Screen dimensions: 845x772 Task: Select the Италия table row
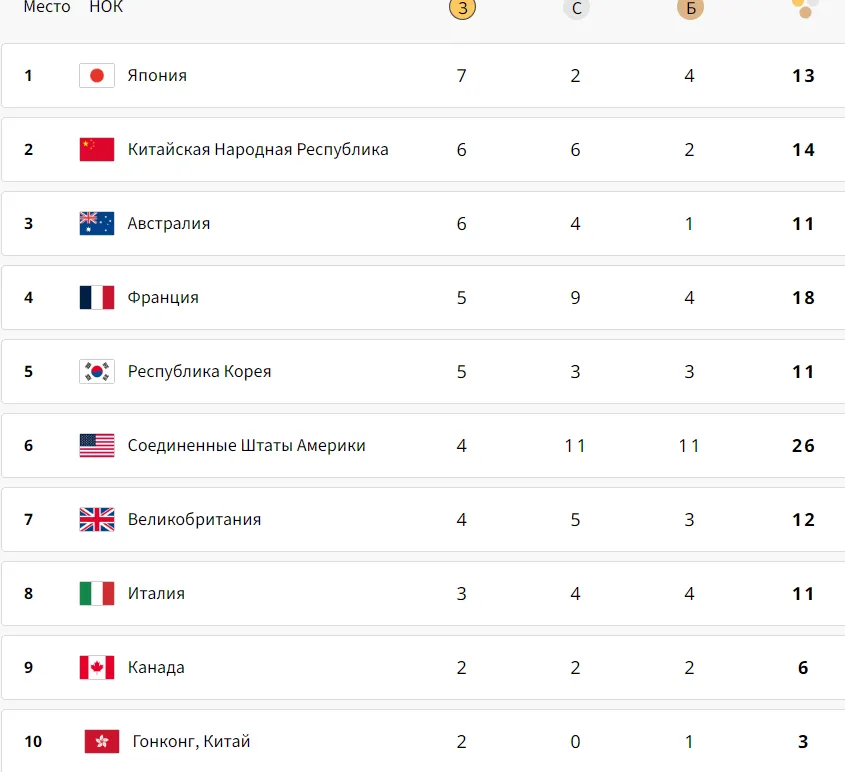point(423,594)
